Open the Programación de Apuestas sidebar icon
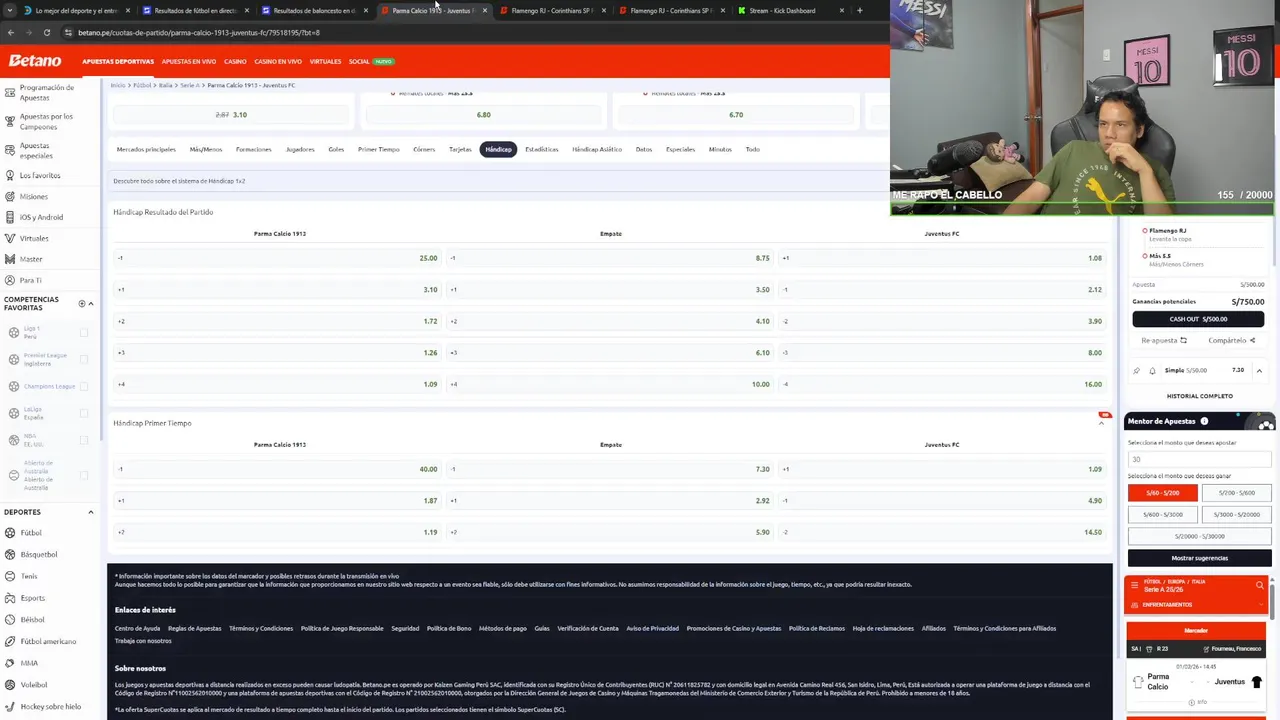1280x720 pixels. (10, 93)
